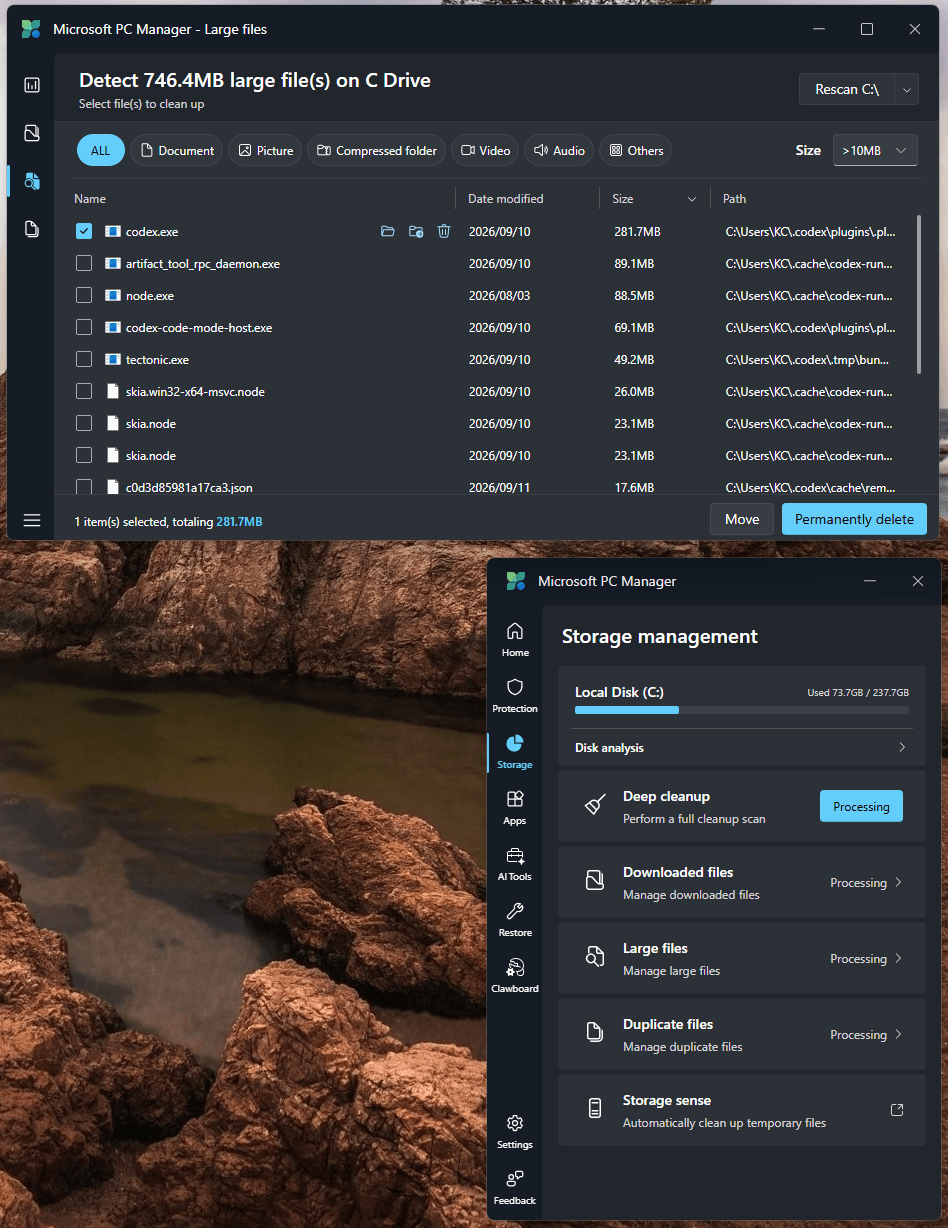Delete codex.exe using the trash icon
The image size is (948, 1228).
pos(444,232)
